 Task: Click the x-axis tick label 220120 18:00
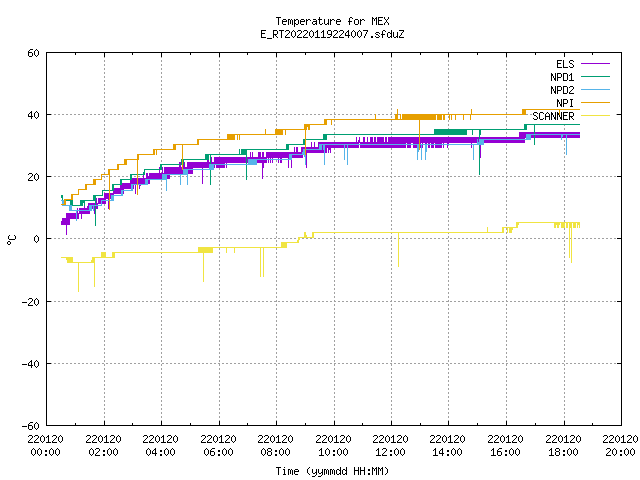click(564, 446)
